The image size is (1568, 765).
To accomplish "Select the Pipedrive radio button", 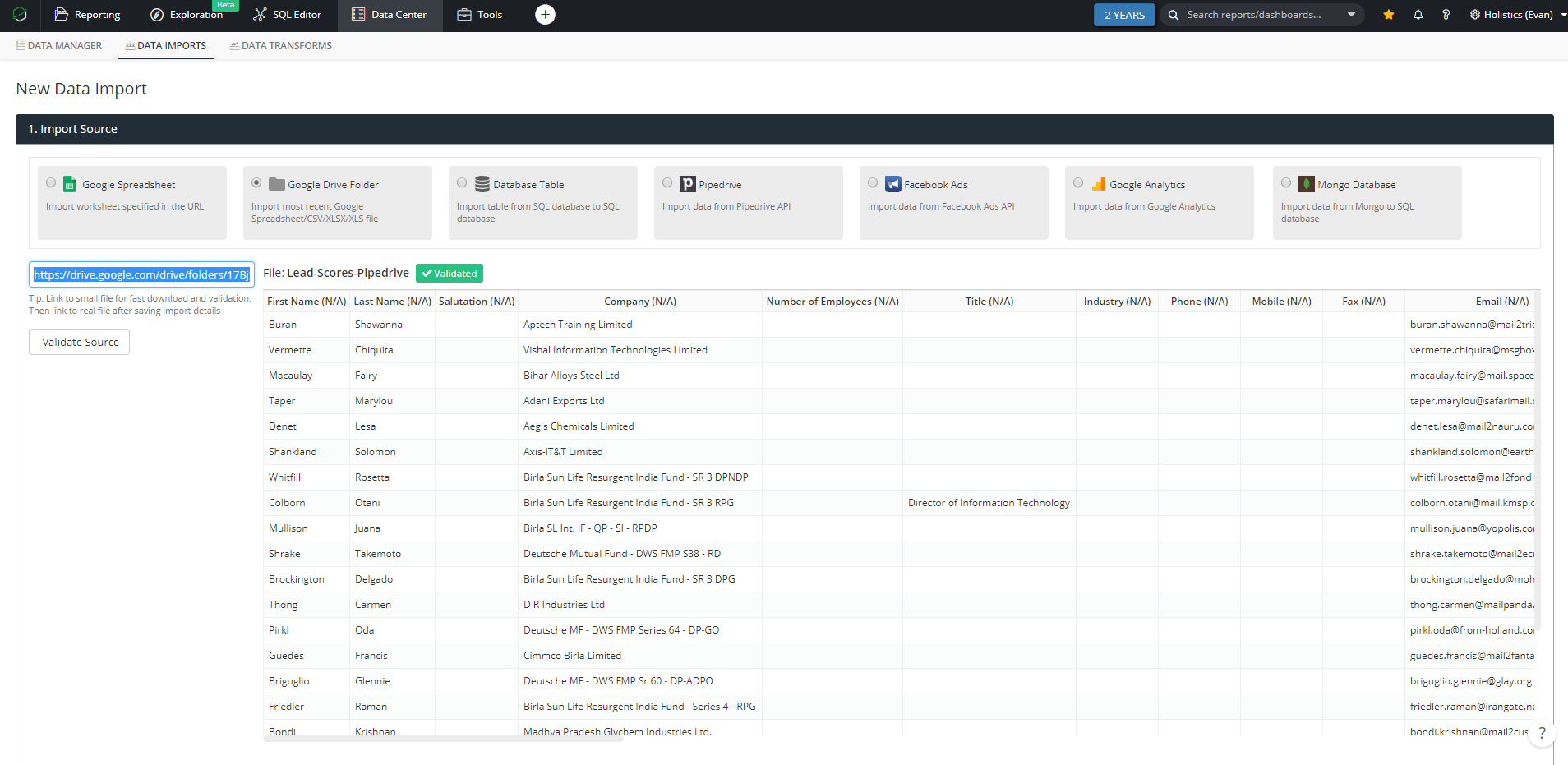I will (667, 182).
